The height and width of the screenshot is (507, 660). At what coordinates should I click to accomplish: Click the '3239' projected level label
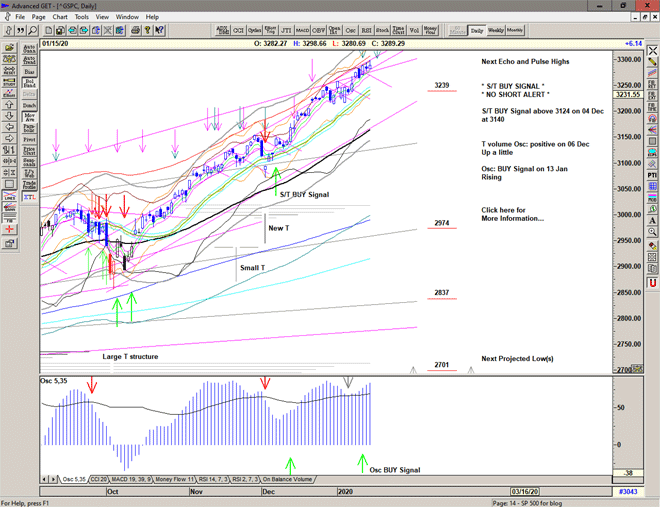point(442,85)
